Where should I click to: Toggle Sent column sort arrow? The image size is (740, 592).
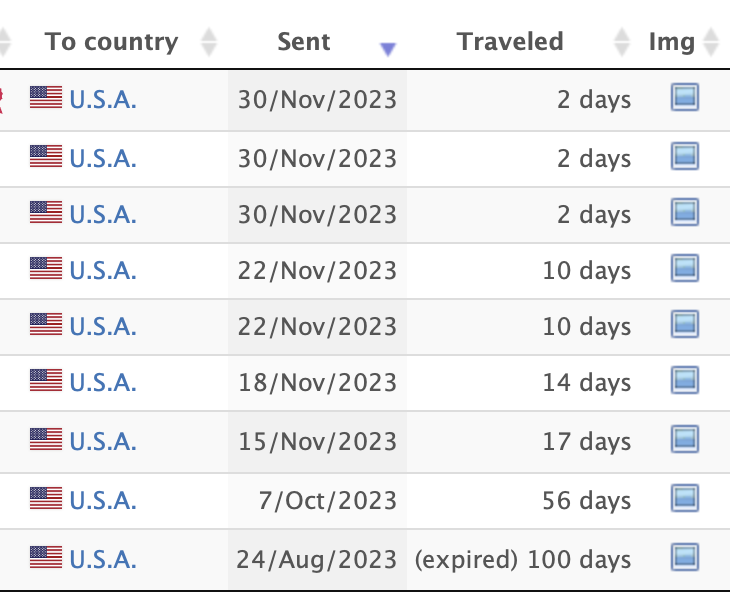tap(388, 49)
